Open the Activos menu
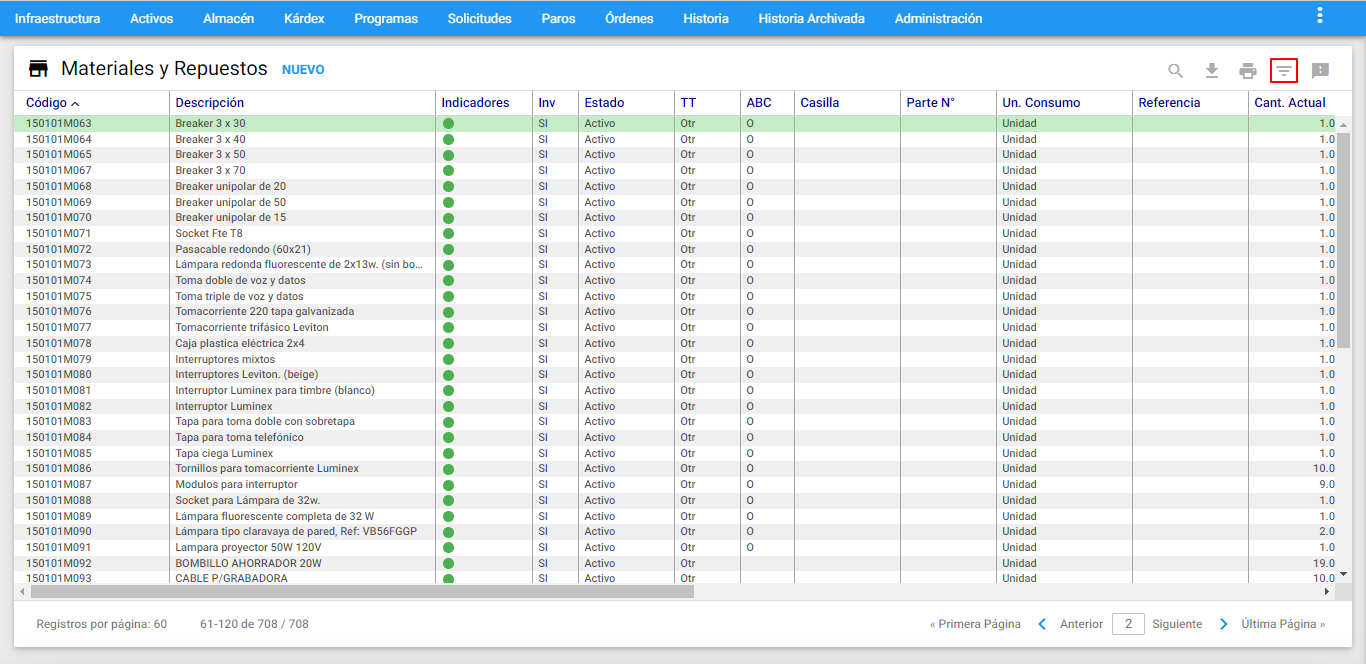This screenshot has height=664, width=1366. tap(151, 18)
